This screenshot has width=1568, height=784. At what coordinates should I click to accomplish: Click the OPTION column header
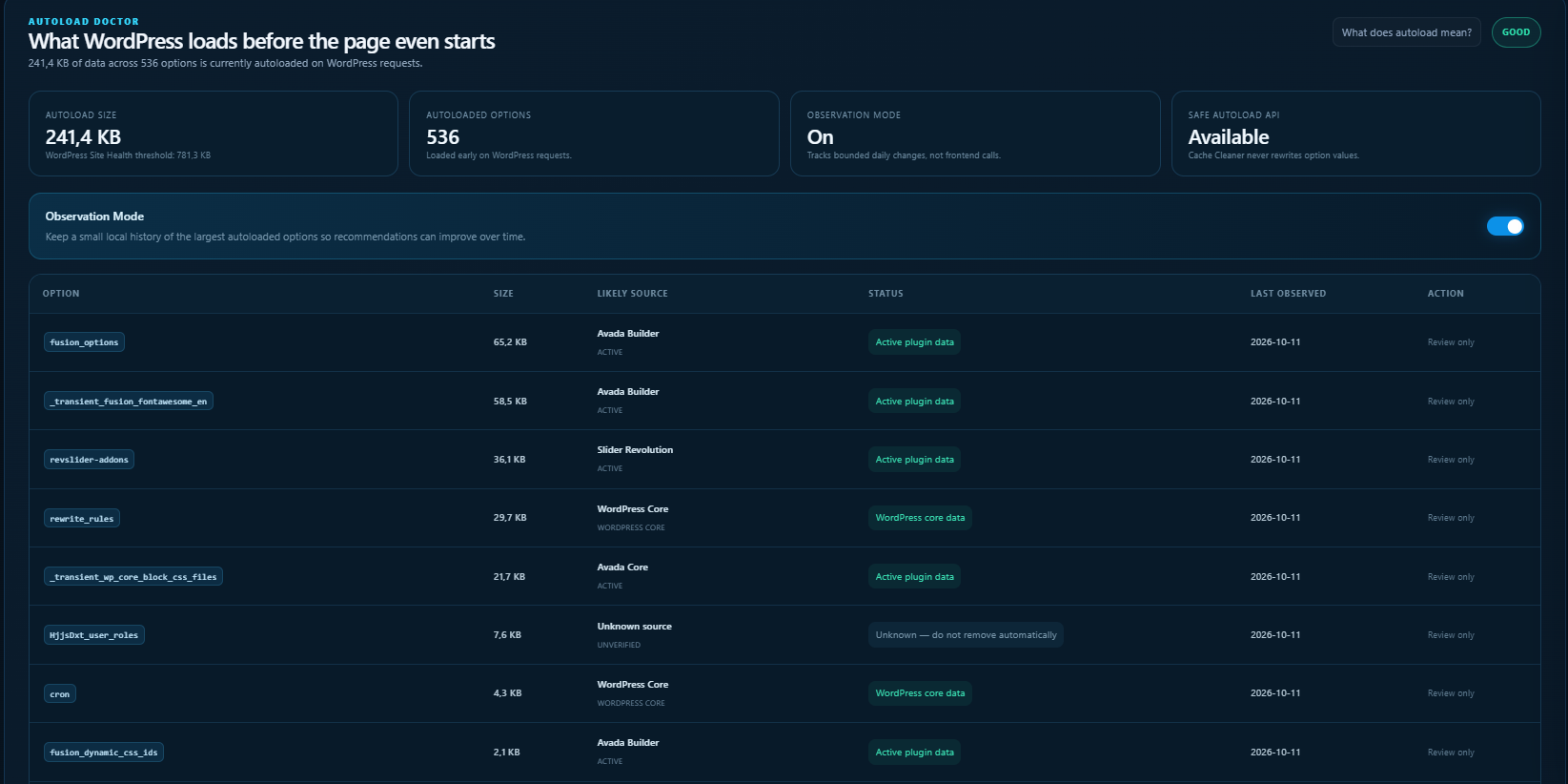point(61,294)
